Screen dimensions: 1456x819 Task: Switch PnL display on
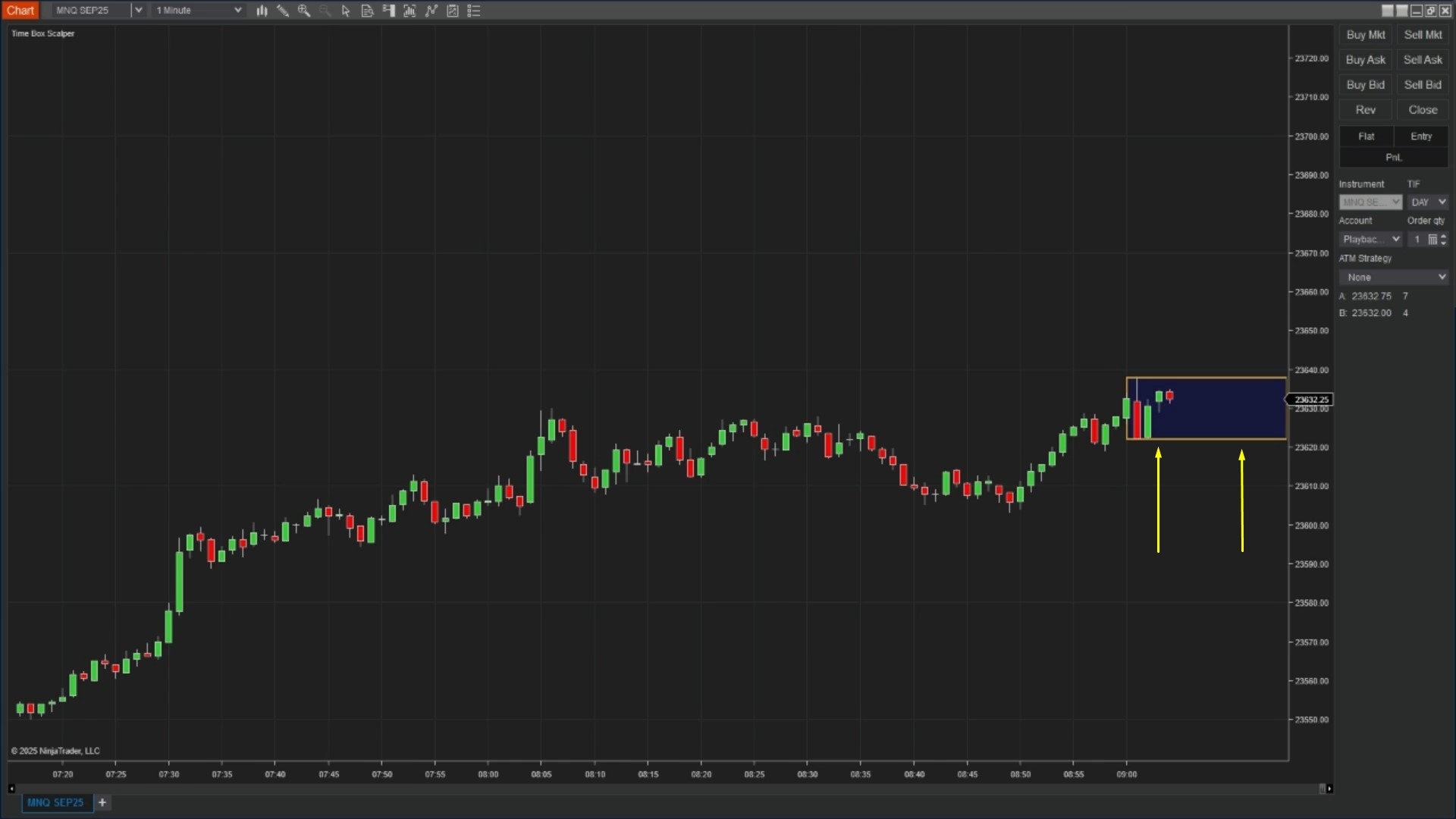(x=1393, y=157)
